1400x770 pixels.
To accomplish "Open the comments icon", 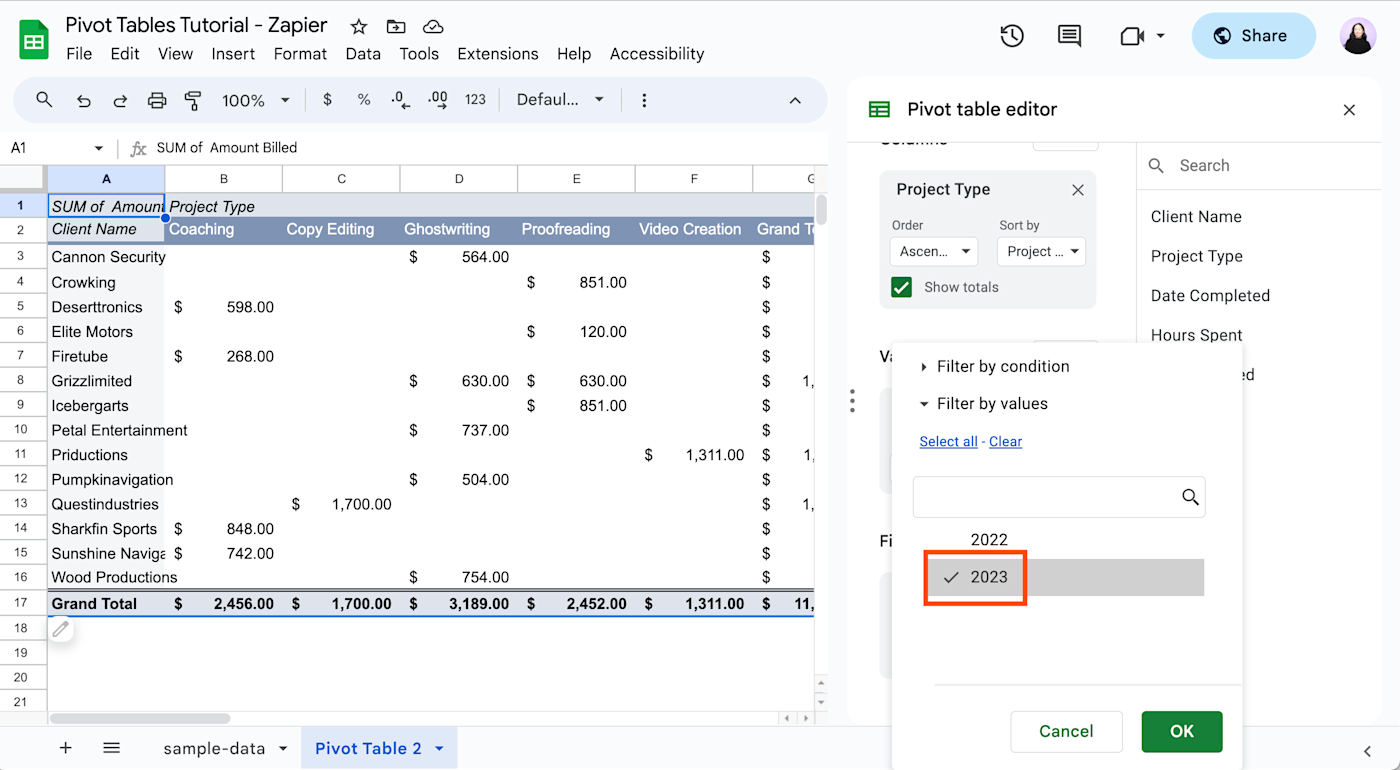I will pos(1069,36).
